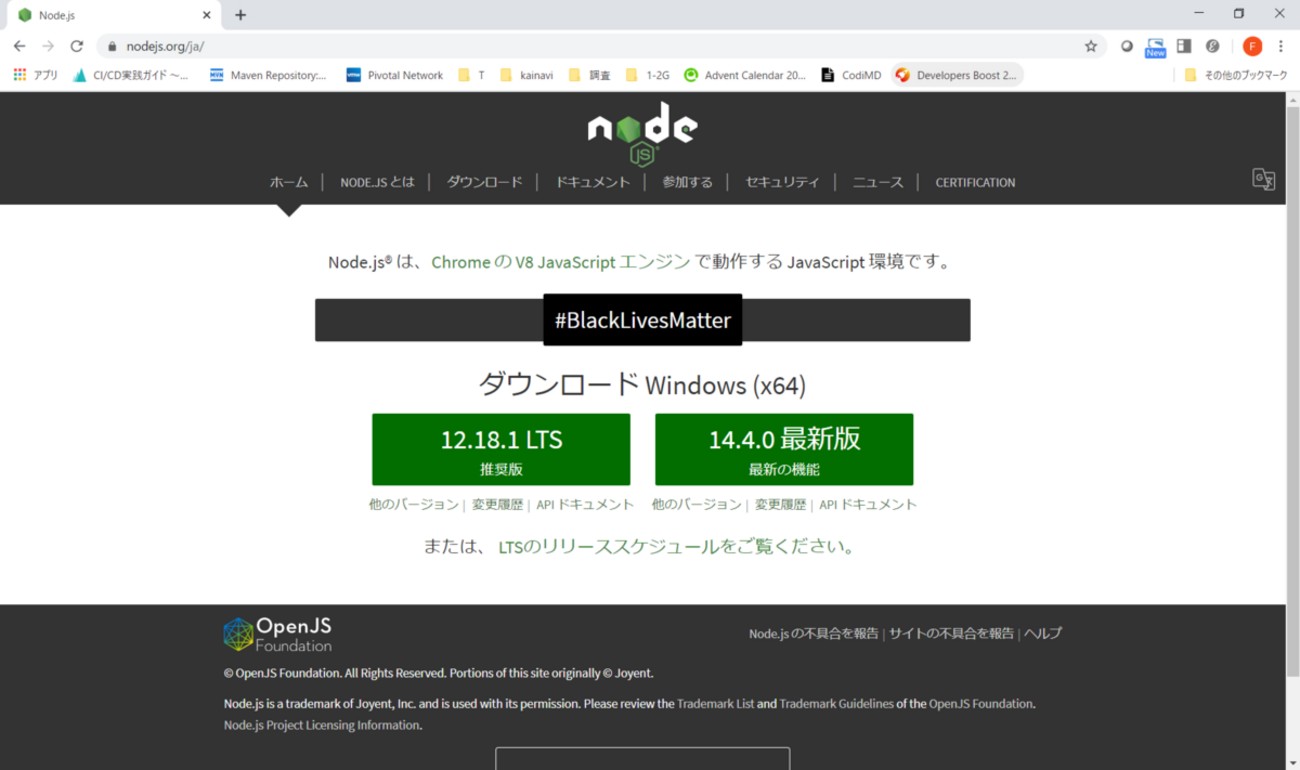Open the 1-2G bookmark folder
Screen dimensions: 1300x770
point(647,75)
